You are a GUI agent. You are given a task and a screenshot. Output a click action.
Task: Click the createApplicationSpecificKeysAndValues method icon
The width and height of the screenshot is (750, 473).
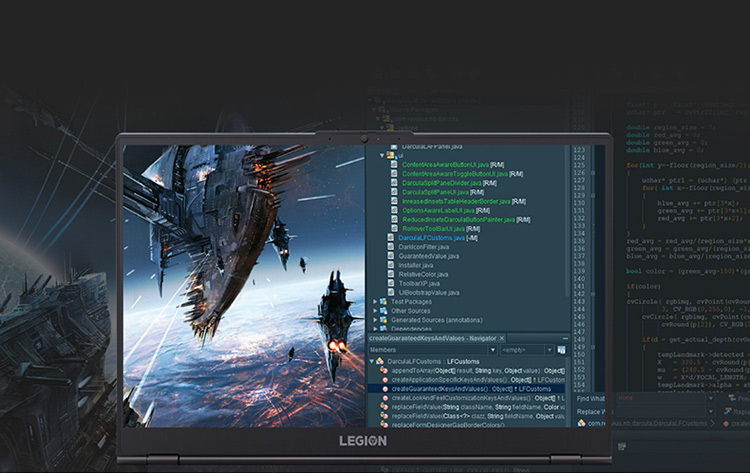click(385, 380)
